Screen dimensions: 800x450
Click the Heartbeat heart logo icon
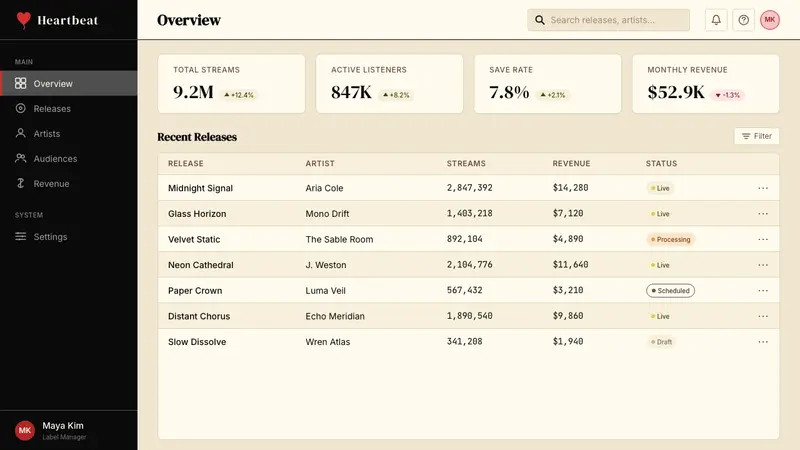pos(23,20)
